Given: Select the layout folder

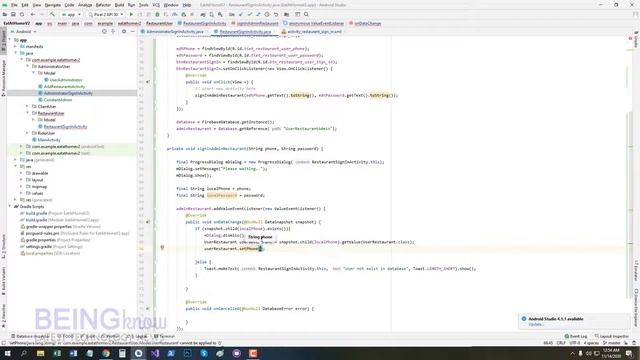Looking at the screenshot, I should 37,180.
